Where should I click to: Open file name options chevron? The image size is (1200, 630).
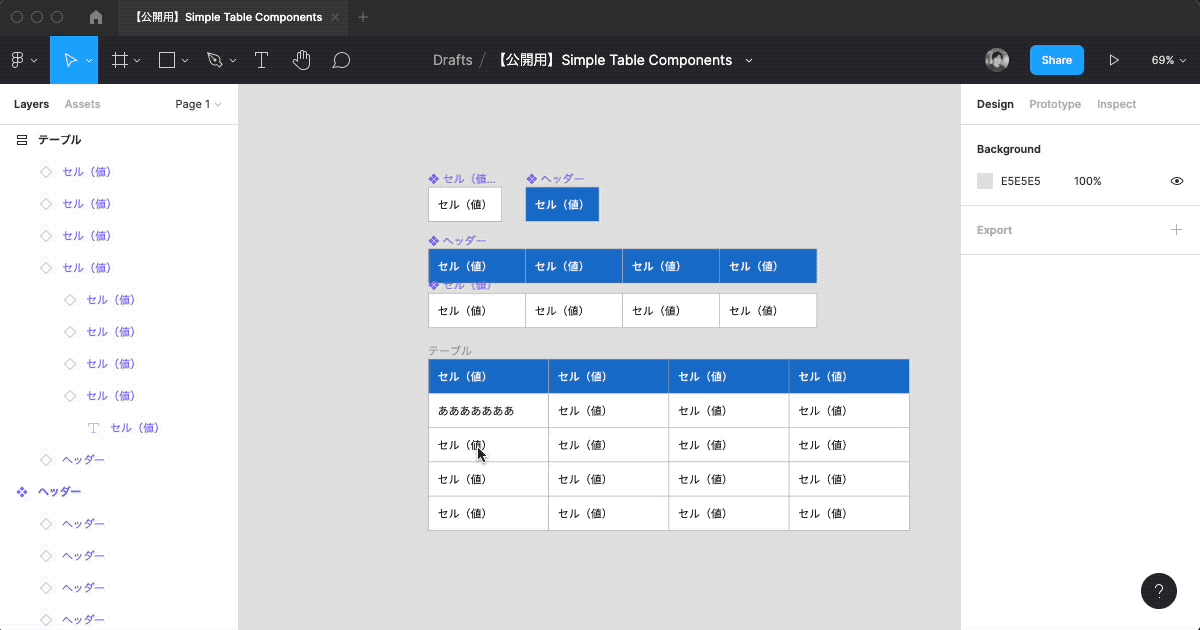tap(748, 60)
